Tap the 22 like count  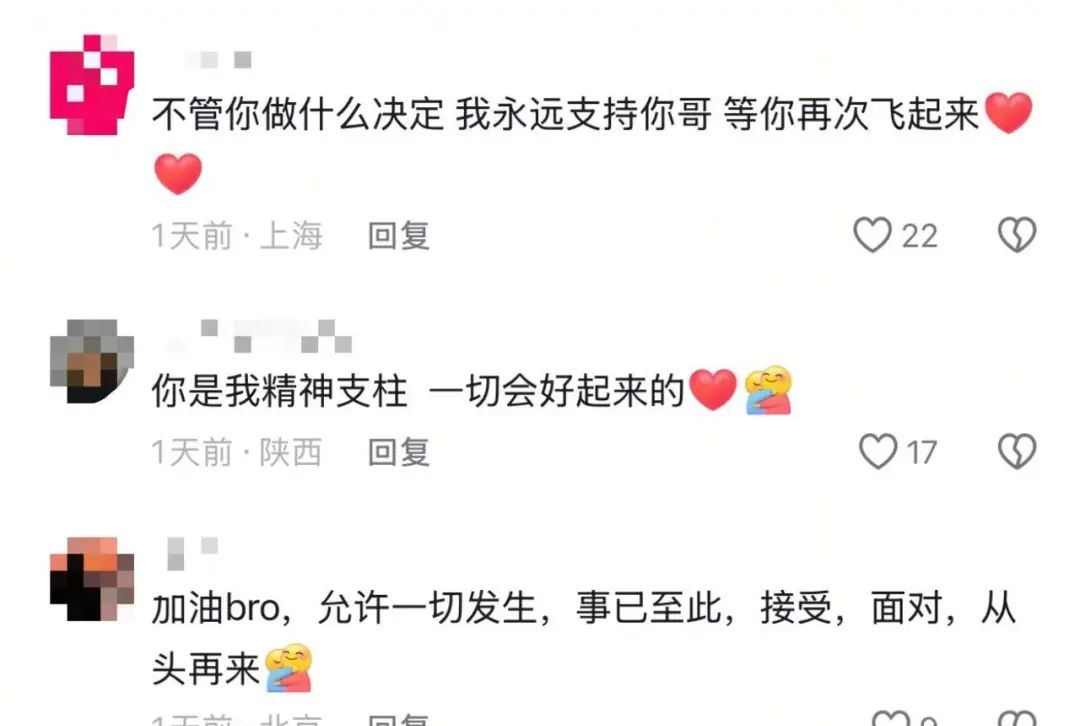point(920,236)
